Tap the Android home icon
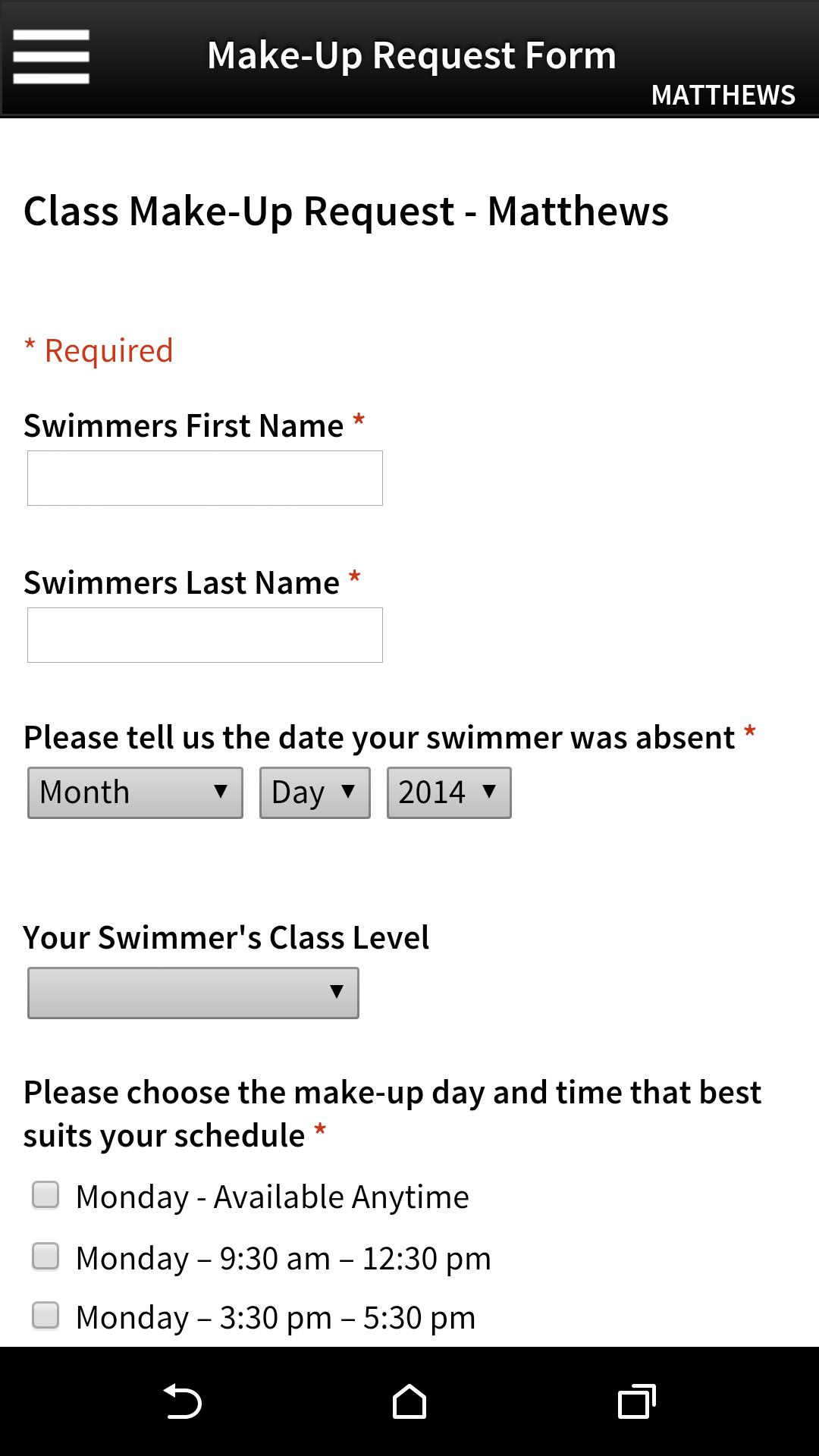The height and width of the screenshot is (1456, 819). pos(409,1399)
